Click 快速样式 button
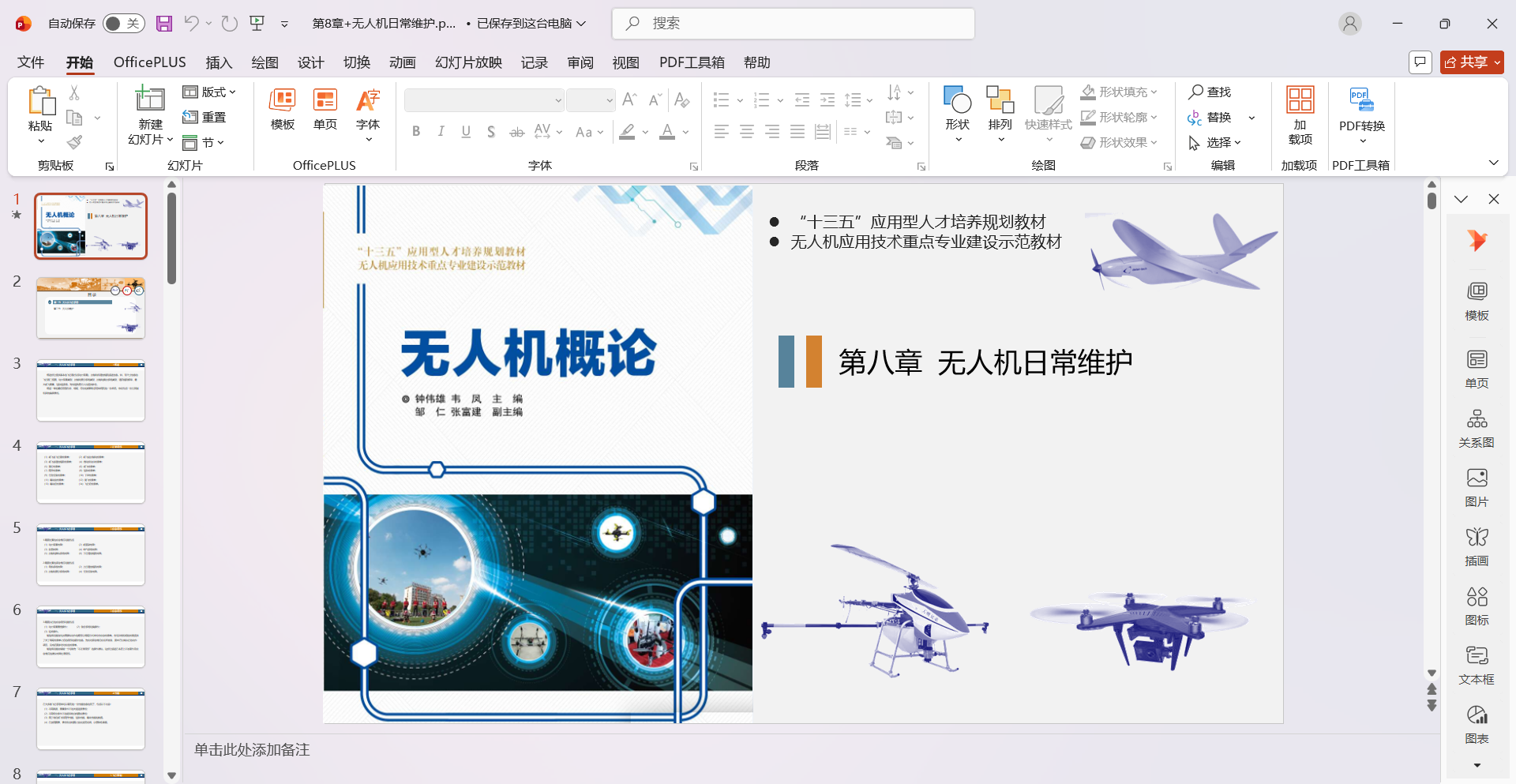The height and width of the screenshot is (784, 1516). [1049, 114]
